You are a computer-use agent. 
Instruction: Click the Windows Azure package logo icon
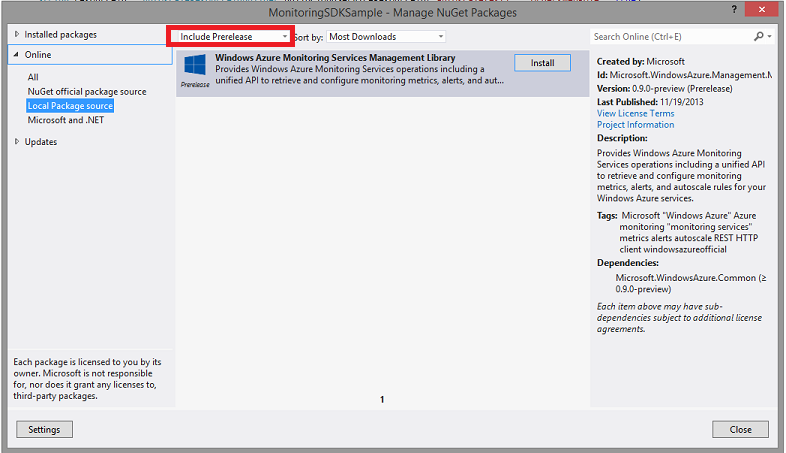pos(195,65)
